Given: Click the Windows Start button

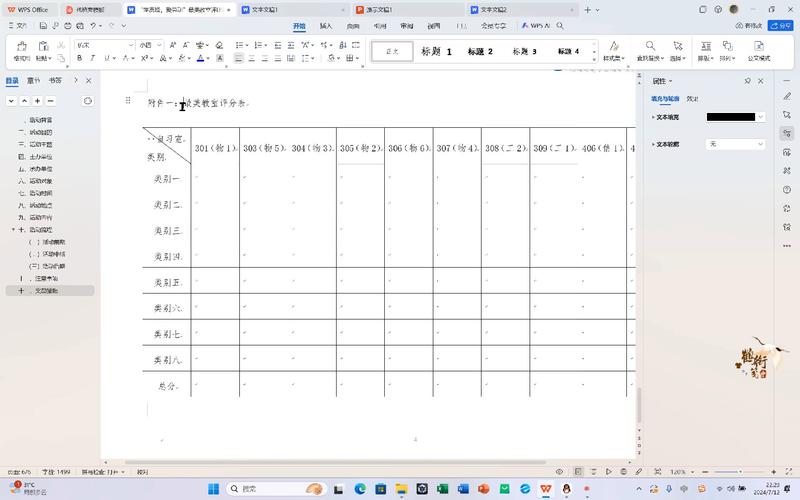Looking at the screenshot, I should point(213,489).
